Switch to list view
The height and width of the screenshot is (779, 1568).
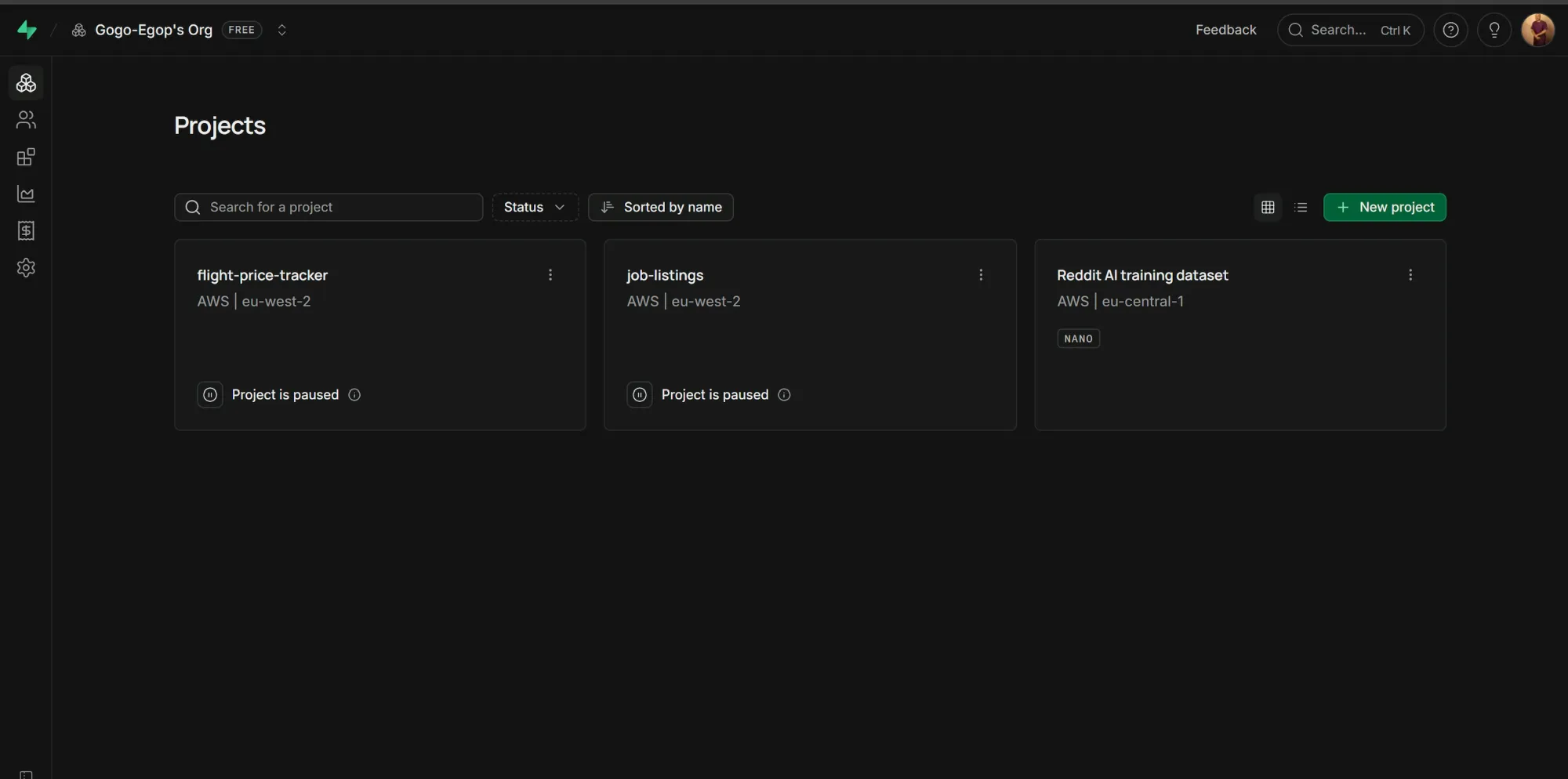click(x=1301, y=207)
